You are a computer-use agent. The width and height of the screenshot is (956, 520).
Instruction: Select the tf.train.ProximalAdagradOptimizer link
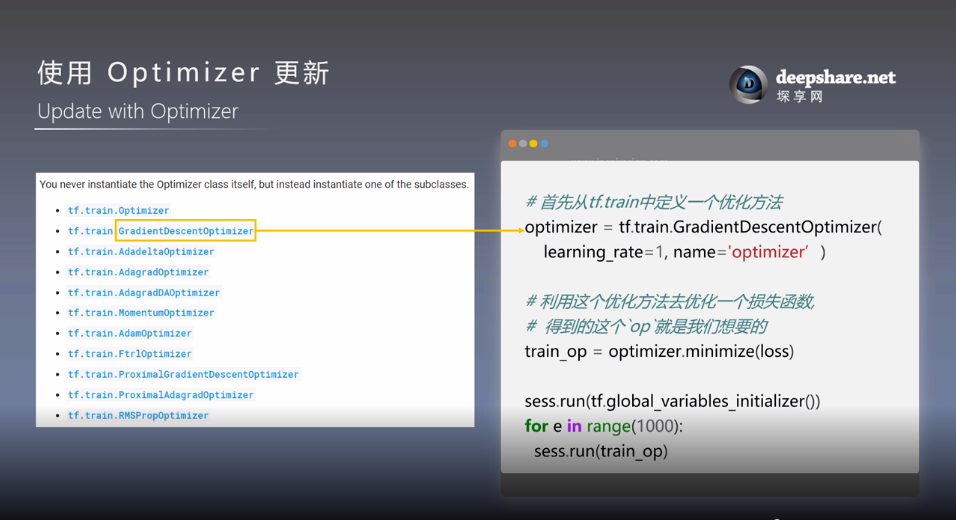coord(161,395)
